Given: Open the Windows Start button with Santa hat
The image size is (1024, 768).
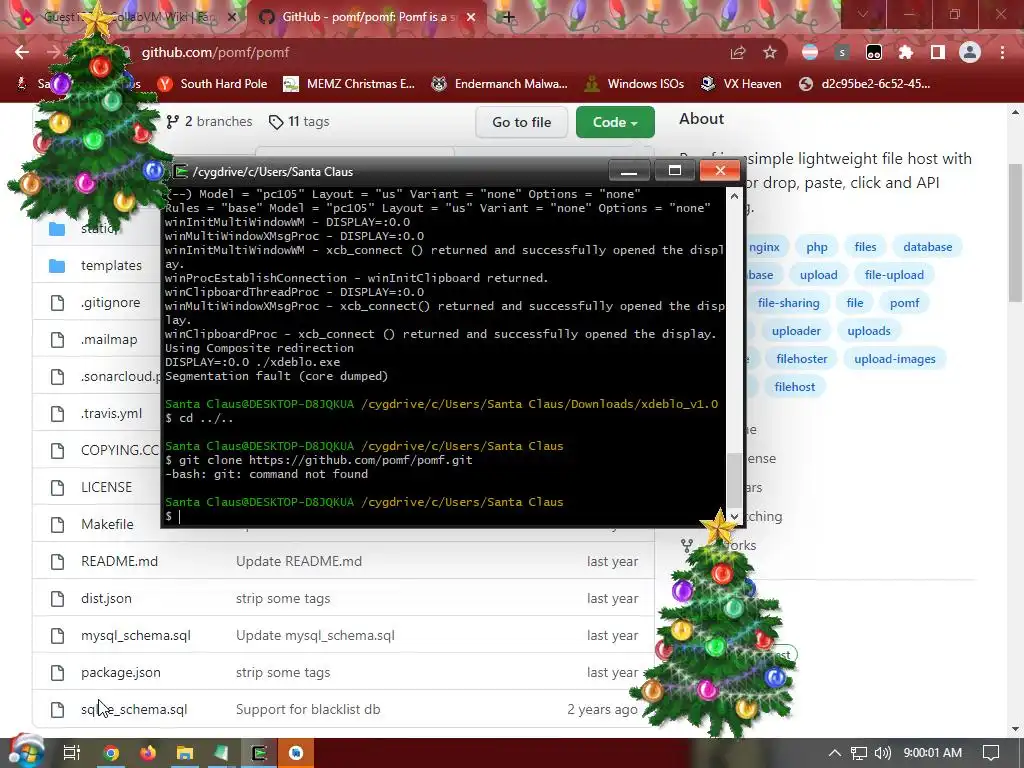Looking at the screenshot, I should point(25,751).
